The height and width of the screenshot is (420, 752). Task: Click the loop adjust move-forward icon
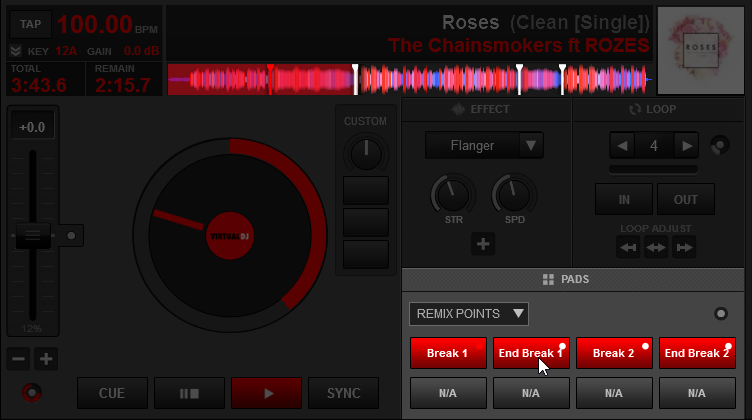pos(684,247)
